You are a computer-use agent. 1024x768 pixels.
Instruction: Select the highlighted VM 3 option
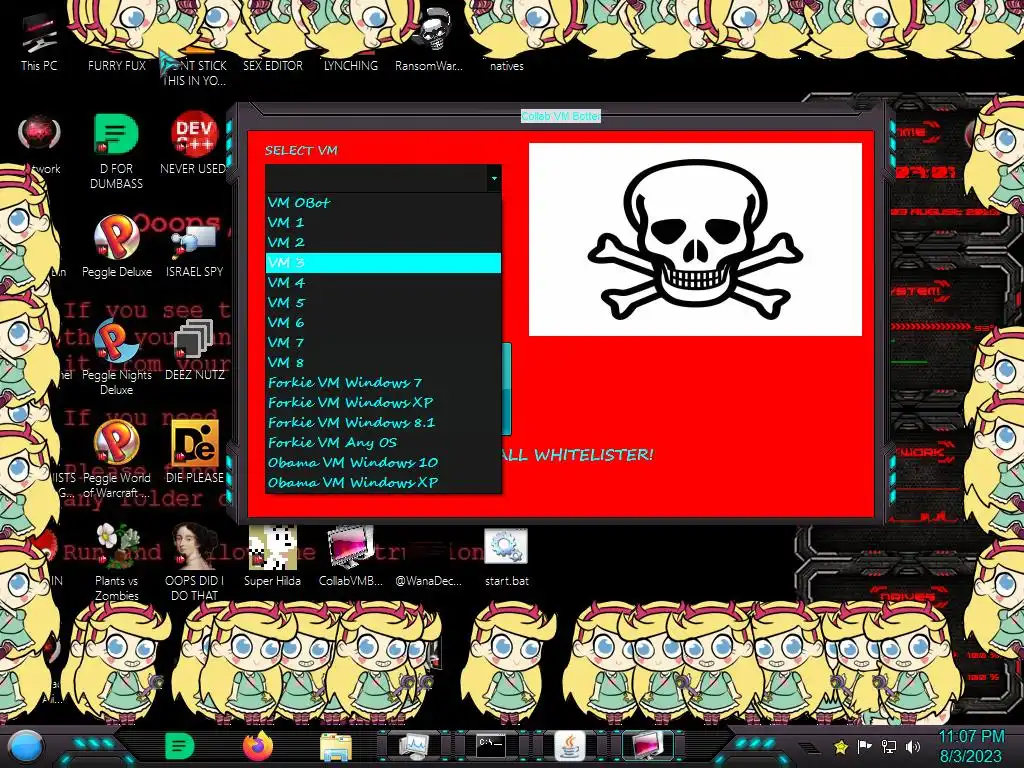[383, 263]
